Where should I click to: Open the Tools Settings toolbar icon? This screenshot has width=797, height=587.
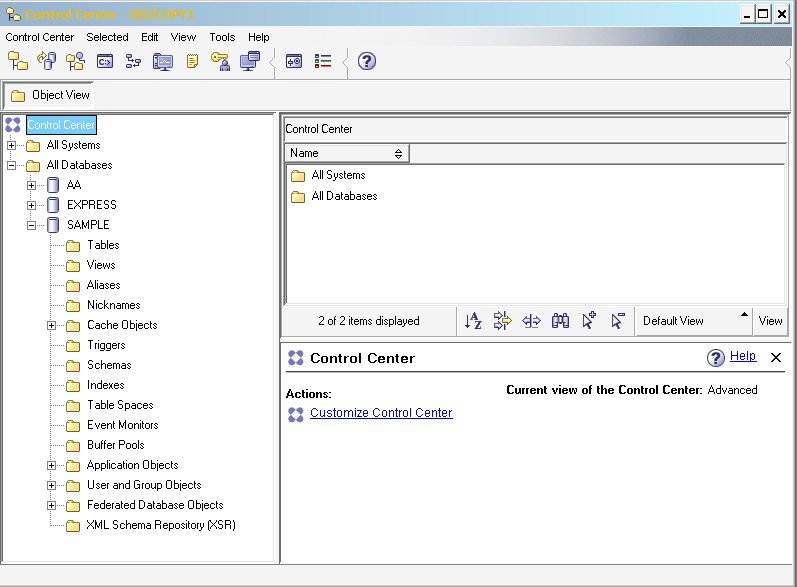click(x=294, y=61)
